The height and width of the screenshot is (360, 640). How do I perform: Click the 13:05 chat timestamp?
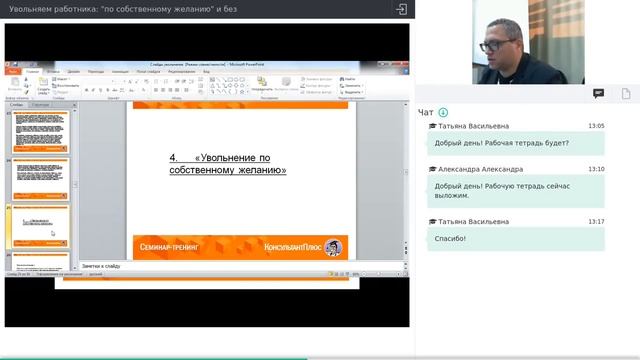click(x=596, y=126)
